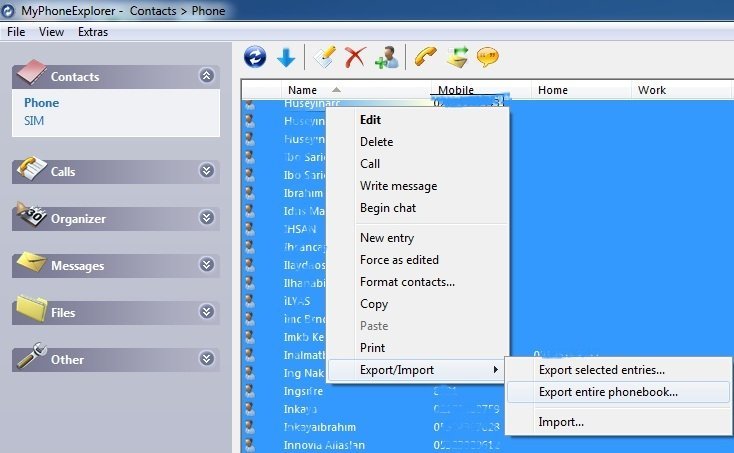734x453 pixels.
Task: Sort by the Mobile column header
Action: 481,90
